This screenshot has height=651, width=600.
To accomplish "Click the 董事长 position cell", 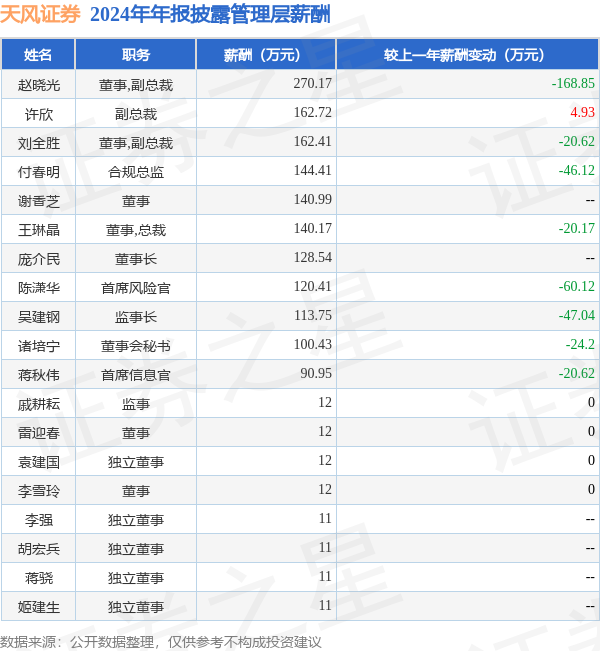I will 136,259.
